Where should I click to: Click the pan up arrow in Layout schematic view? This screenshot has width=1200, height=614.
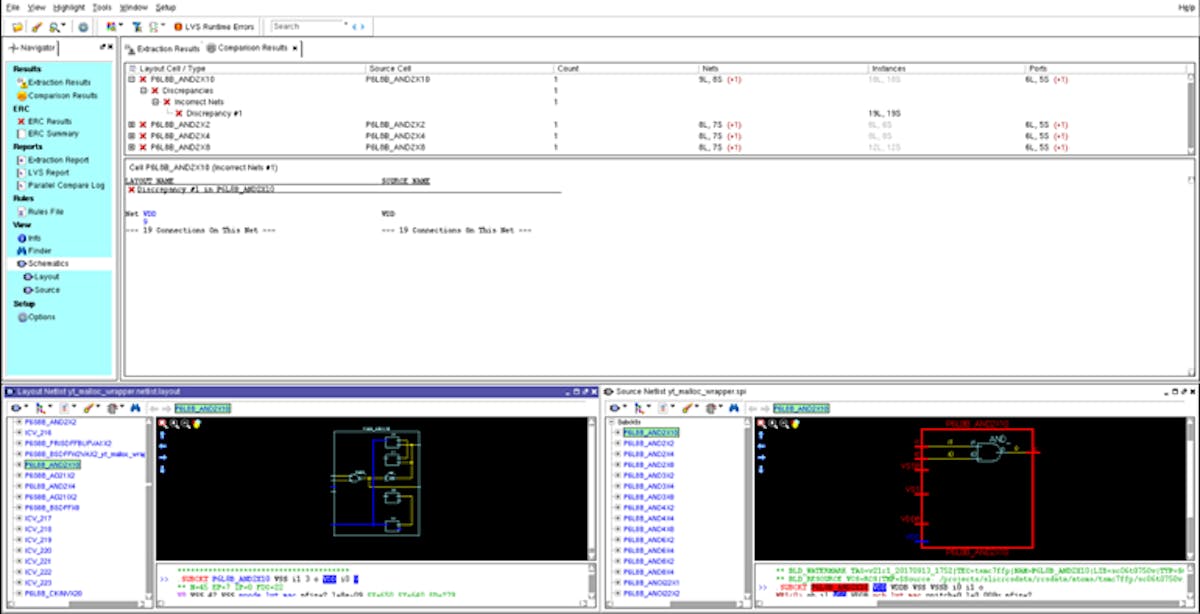163,436
